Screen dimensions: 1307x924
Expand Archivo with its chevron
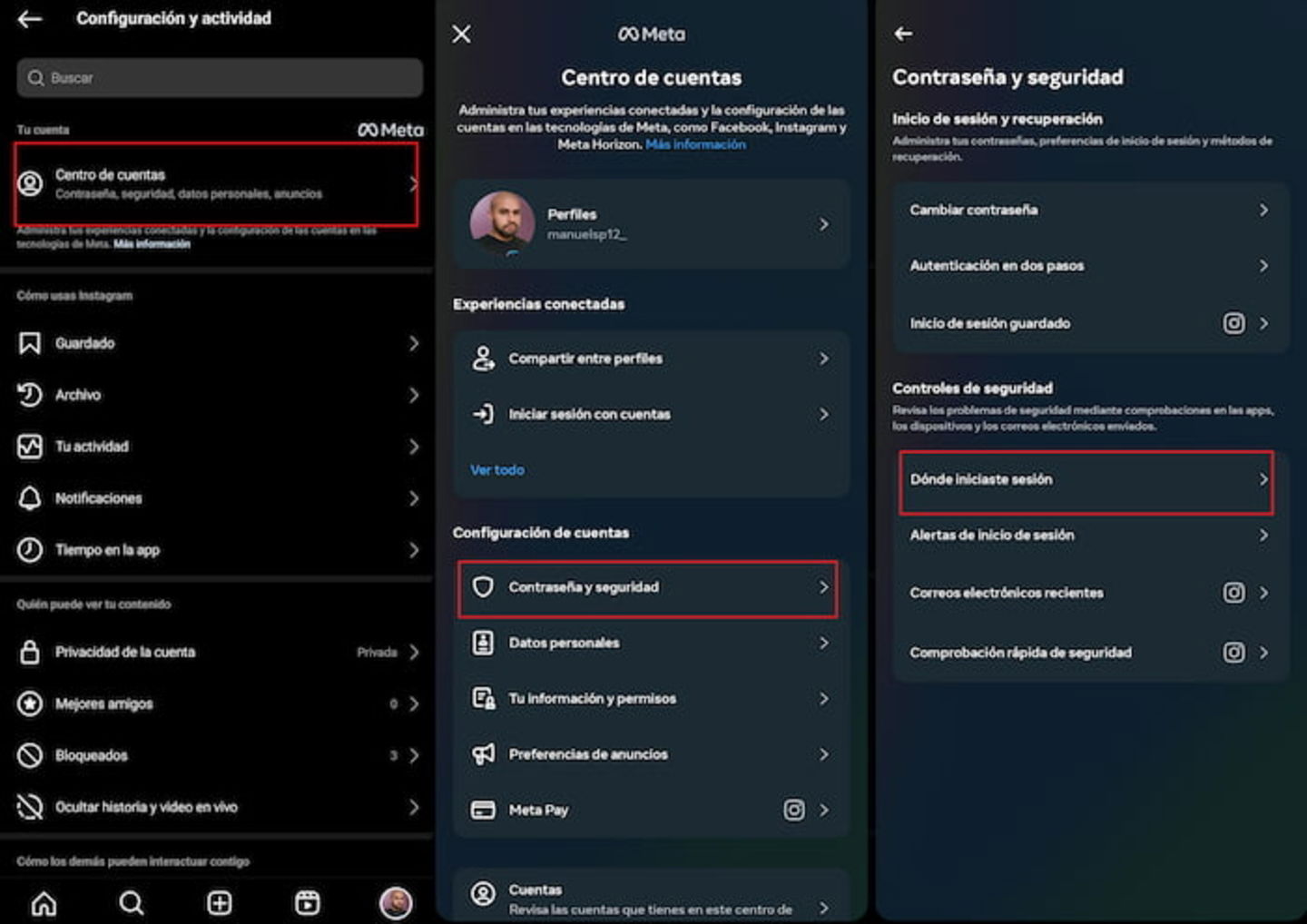[x=413, y=395]
